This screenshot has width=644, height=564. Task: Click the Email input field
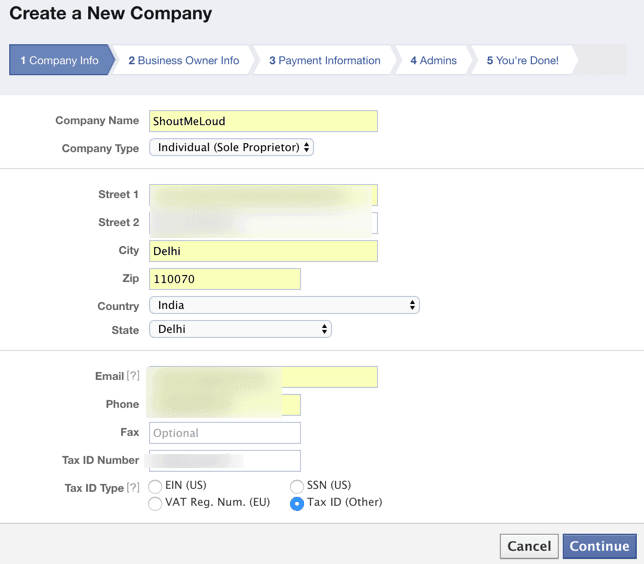(x=263, y=377)
